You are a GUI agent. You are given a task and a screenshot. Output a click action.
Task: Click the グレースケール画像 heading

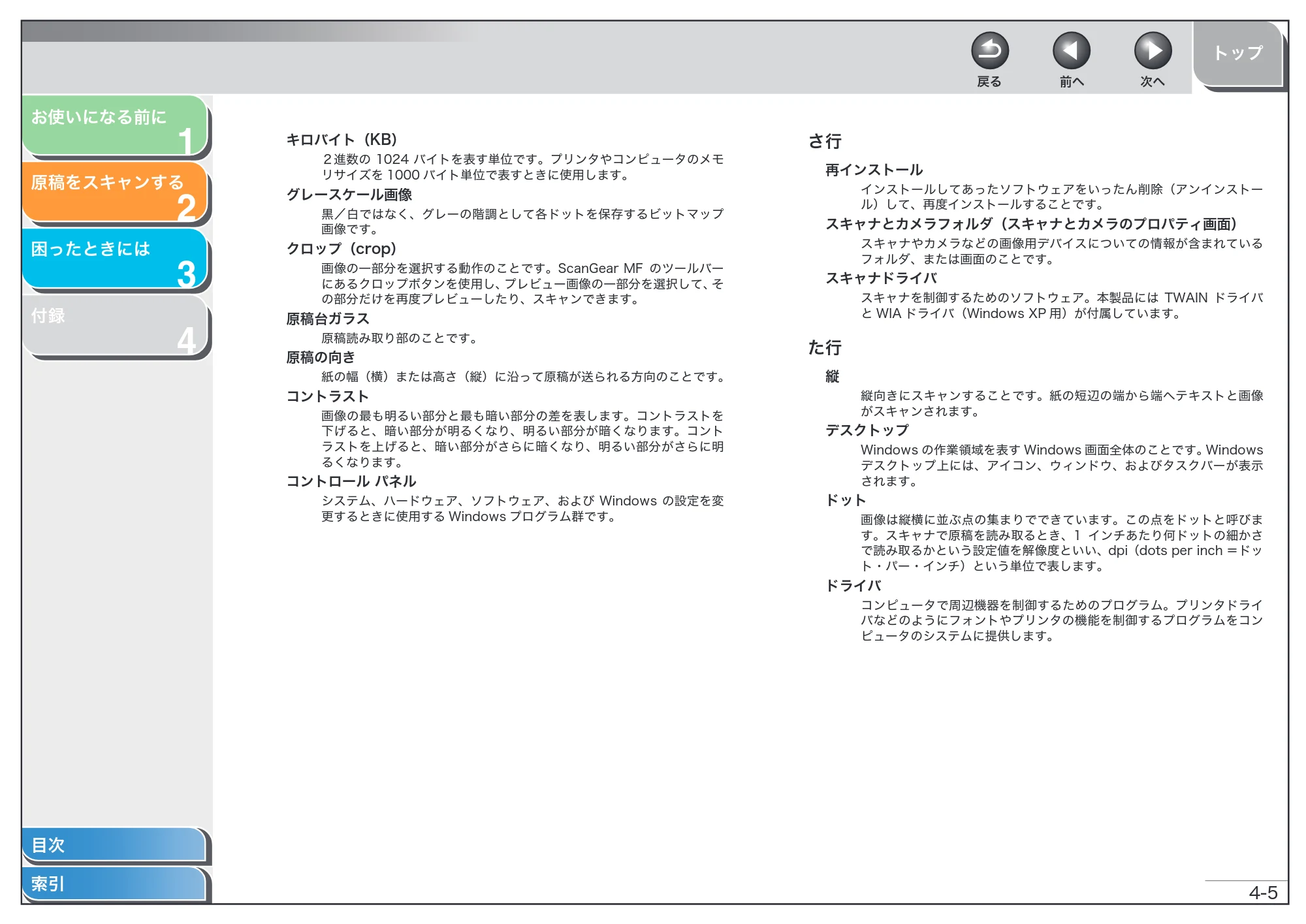(349, 195)
